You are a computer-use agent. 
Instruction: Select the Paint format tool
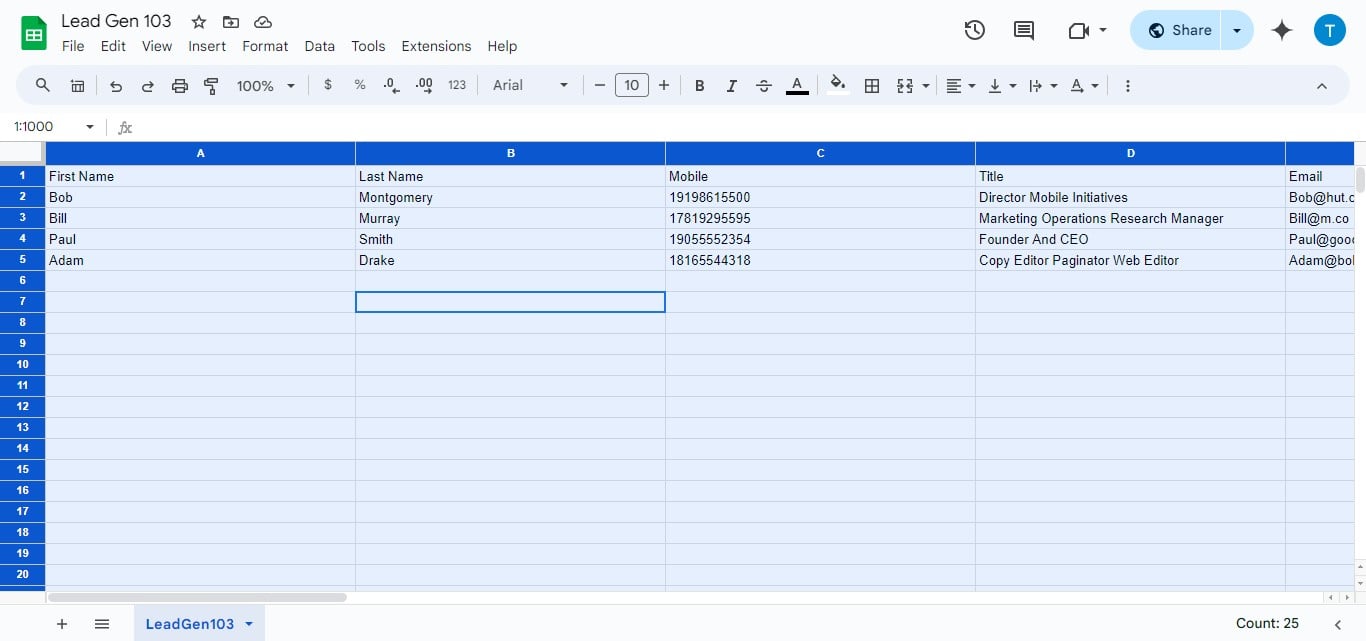[211, 85]
